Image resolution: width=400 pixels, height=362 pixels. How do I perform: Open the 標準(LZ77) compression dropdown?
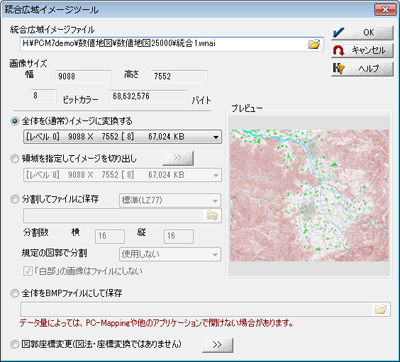coord(170,201)
